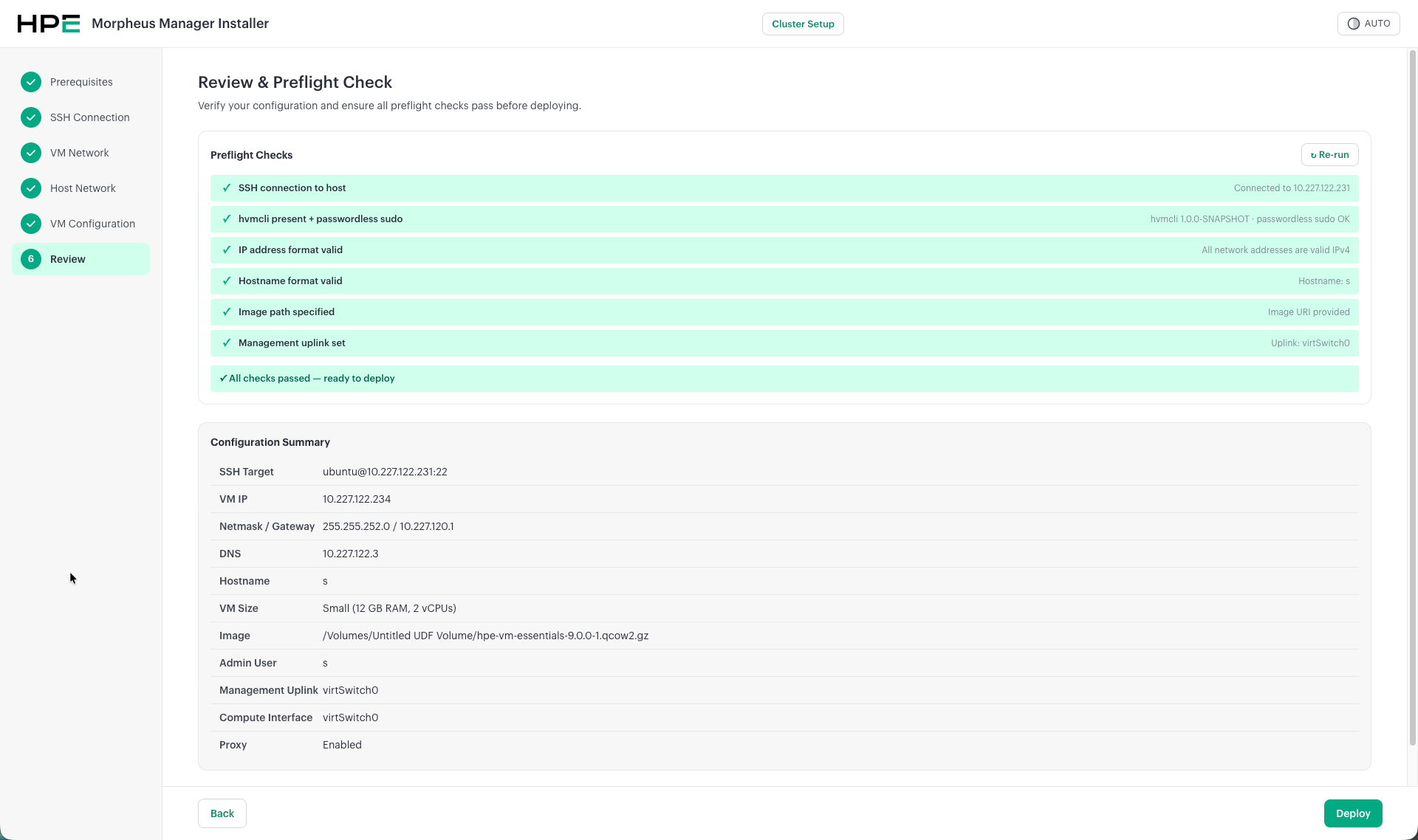Viewport: 1418px width, 840px height.
Task: Go to the SSH Connection step
Action: pos(81,117)
